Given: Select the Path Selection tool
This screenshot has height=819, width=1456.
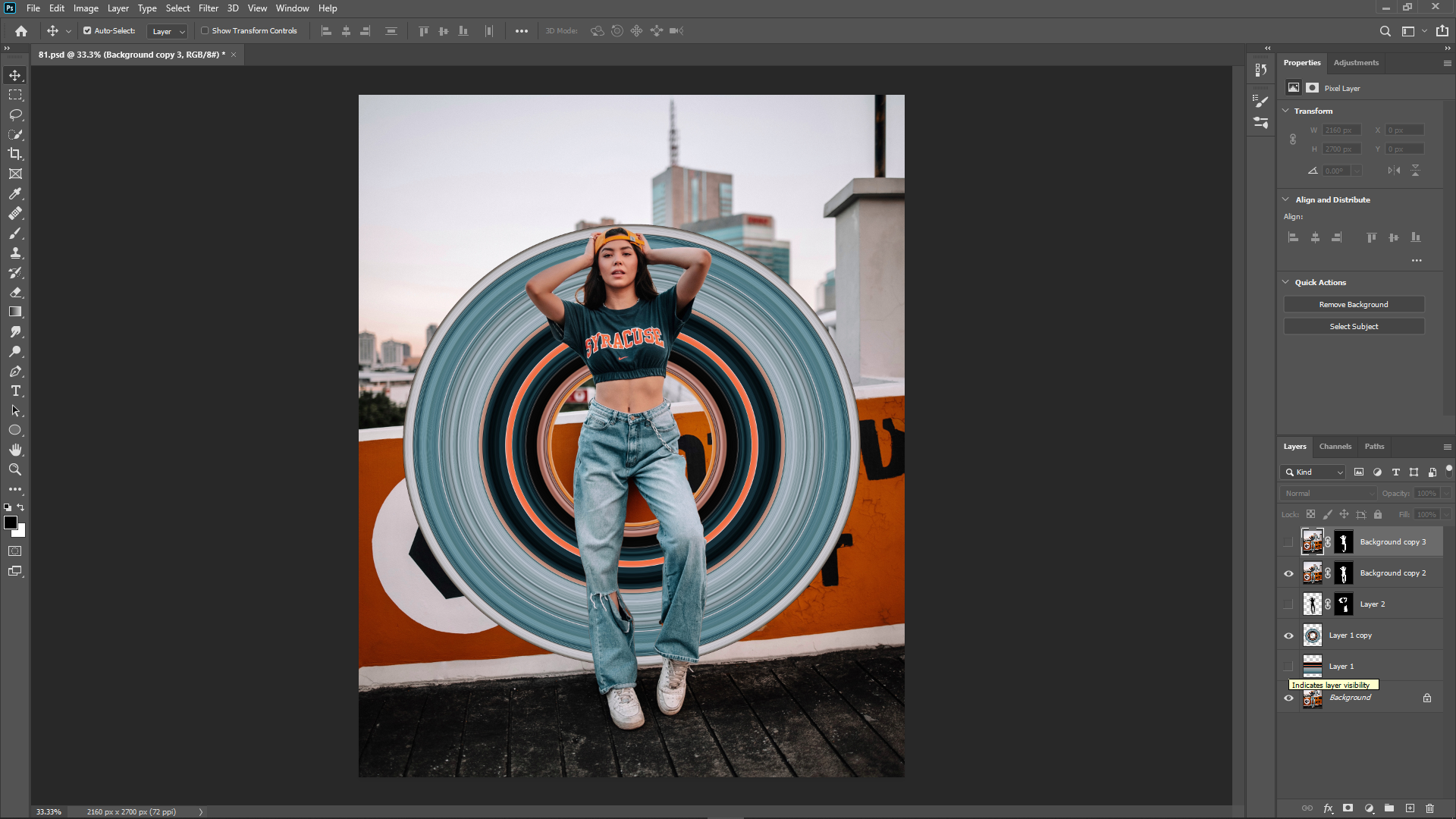Looking at the screenshot, I should (15, 410).
